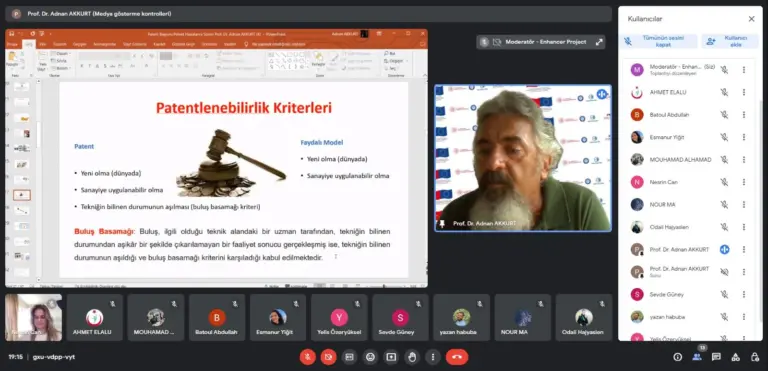Turn on your microphone in bottom bar
The height and width of the screenshot is (371, 768).
pos(307,357)
